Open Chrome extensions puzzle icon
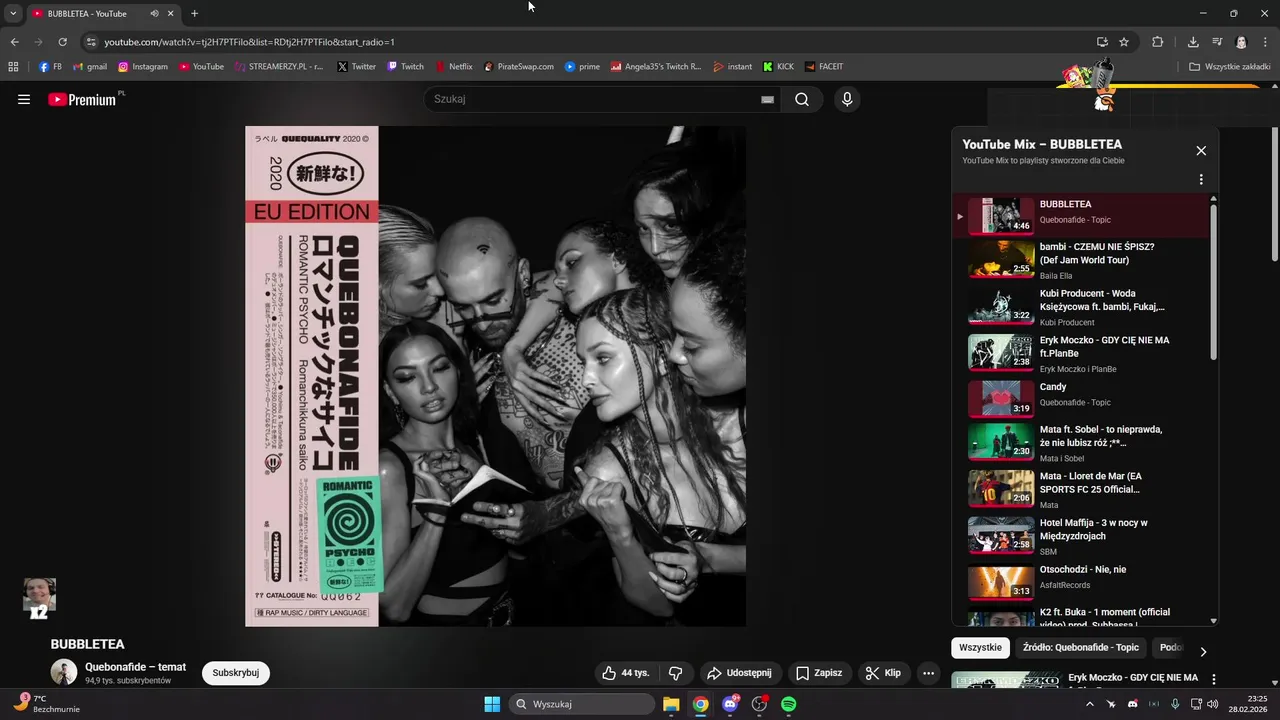1280x720 pixels. point(1158,42)
